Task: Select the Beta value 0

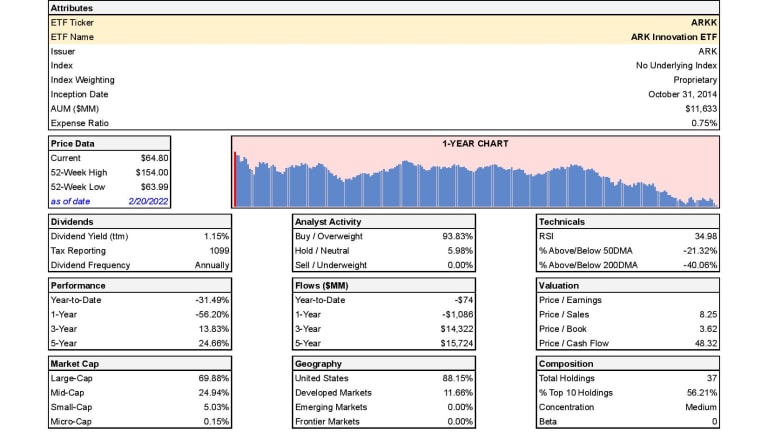Action: [x=715, y=422]
